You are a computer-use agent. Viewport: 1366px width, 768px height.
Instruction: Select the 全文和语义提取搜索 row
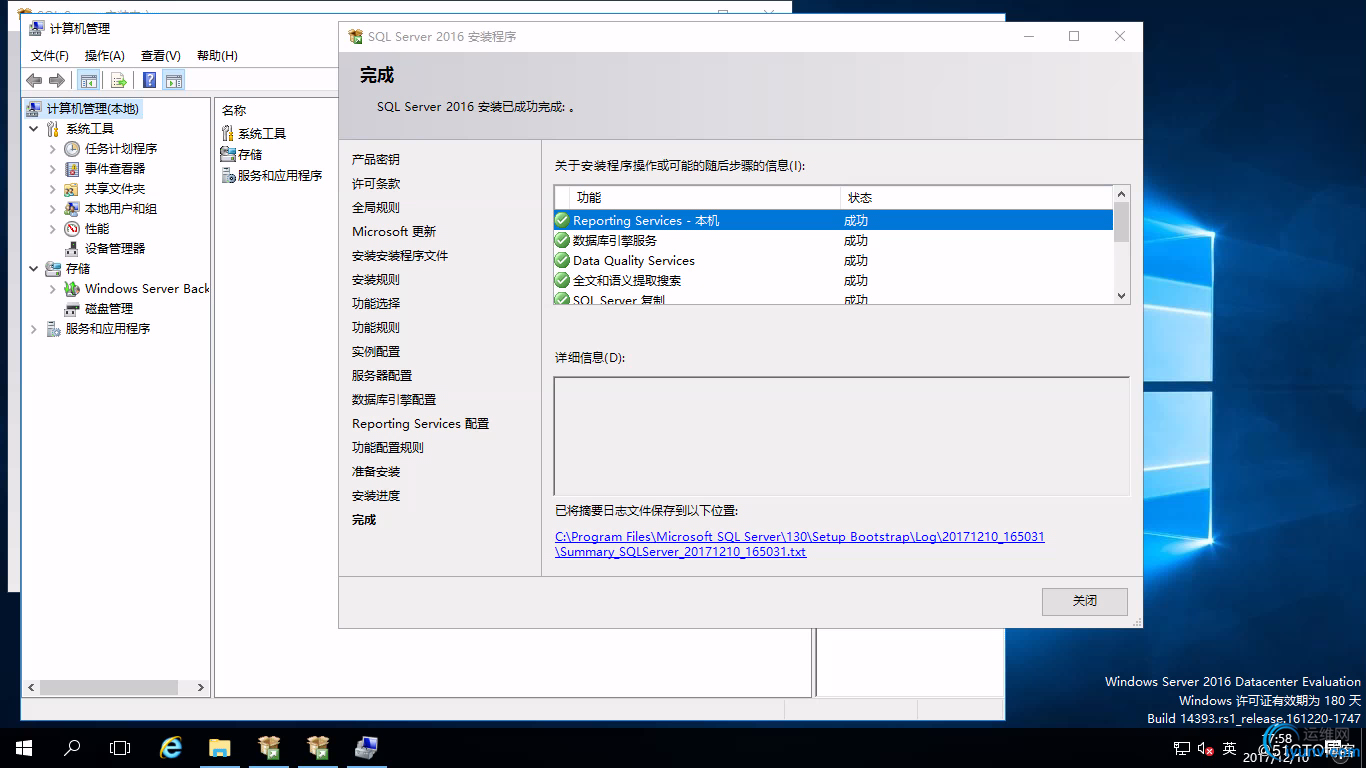[833, 280]
